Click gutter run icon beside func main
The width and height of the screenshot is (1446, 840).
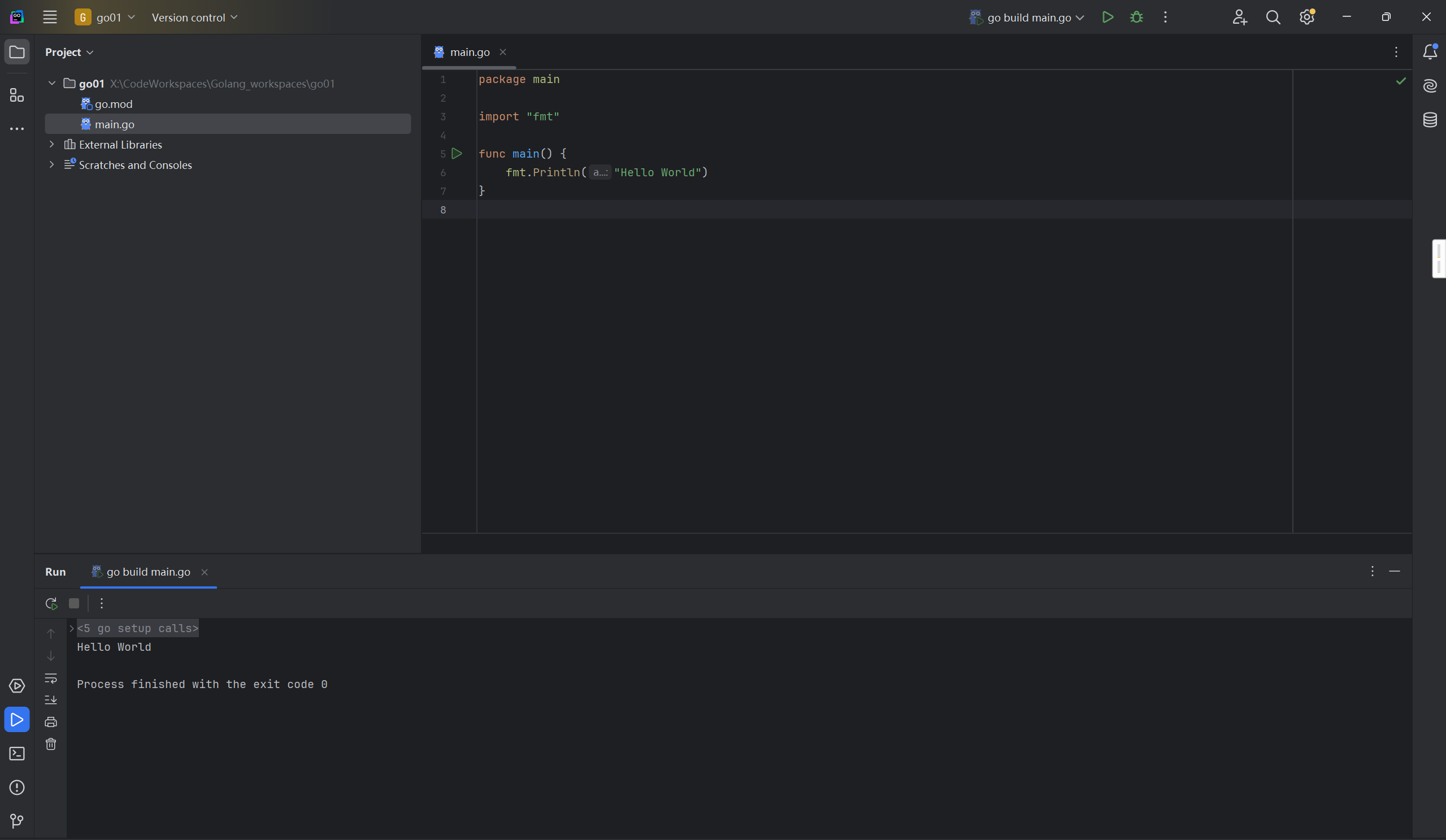pyautogui.click(x=457, y=153)
